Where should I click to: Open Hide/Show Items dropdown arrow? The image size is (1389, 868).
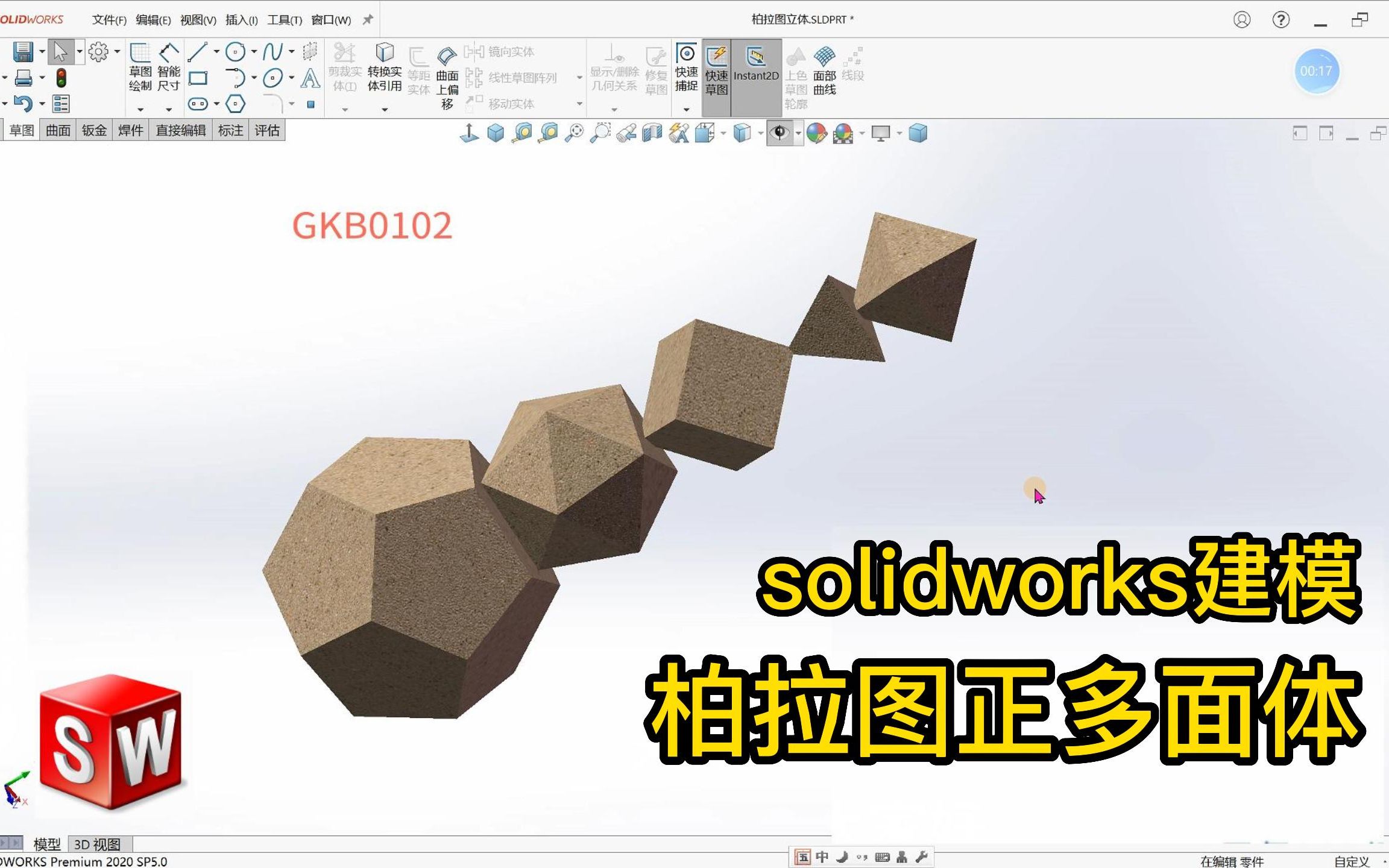coord(798,133)
